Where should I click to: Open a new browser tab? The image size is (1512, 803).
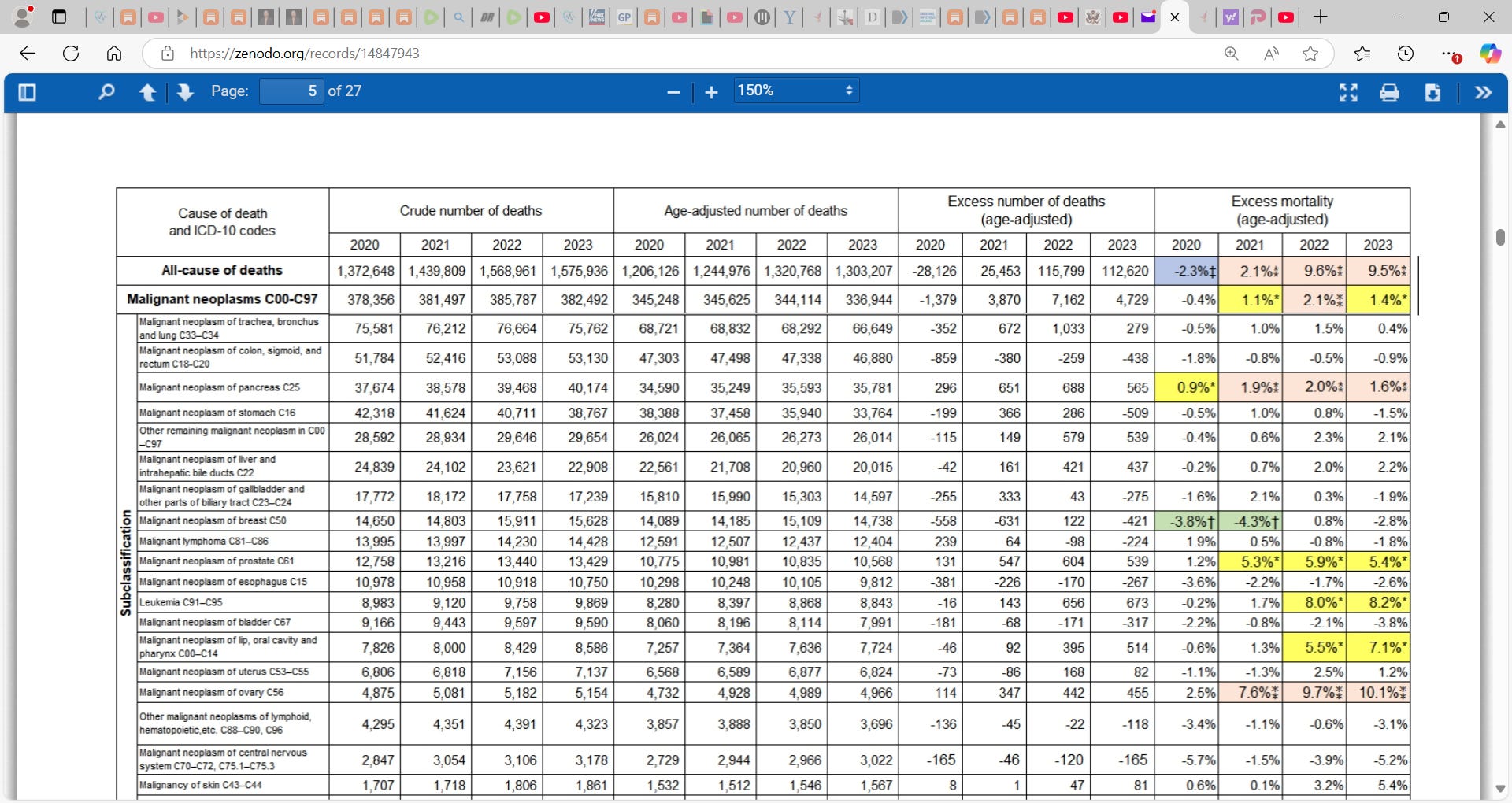tap(1321, 17)
